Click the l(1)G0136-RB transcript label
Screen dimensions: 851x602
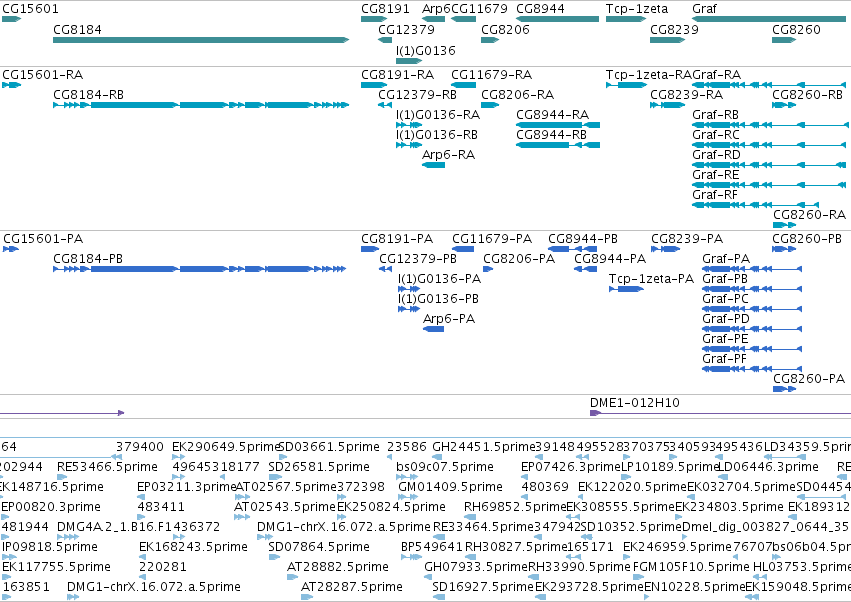(437, 135)
